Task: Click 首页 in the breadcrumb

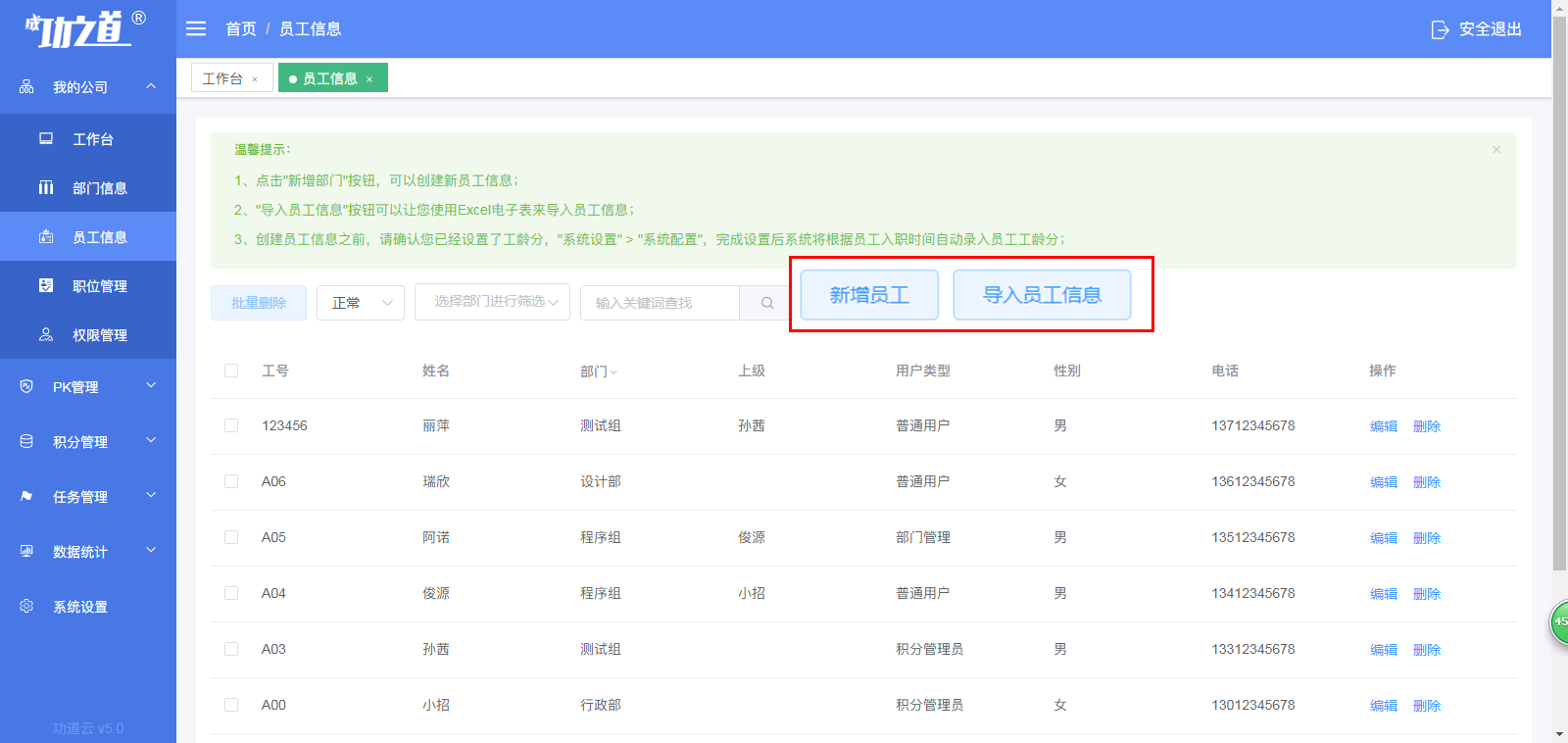Action: tap(241, 29)
